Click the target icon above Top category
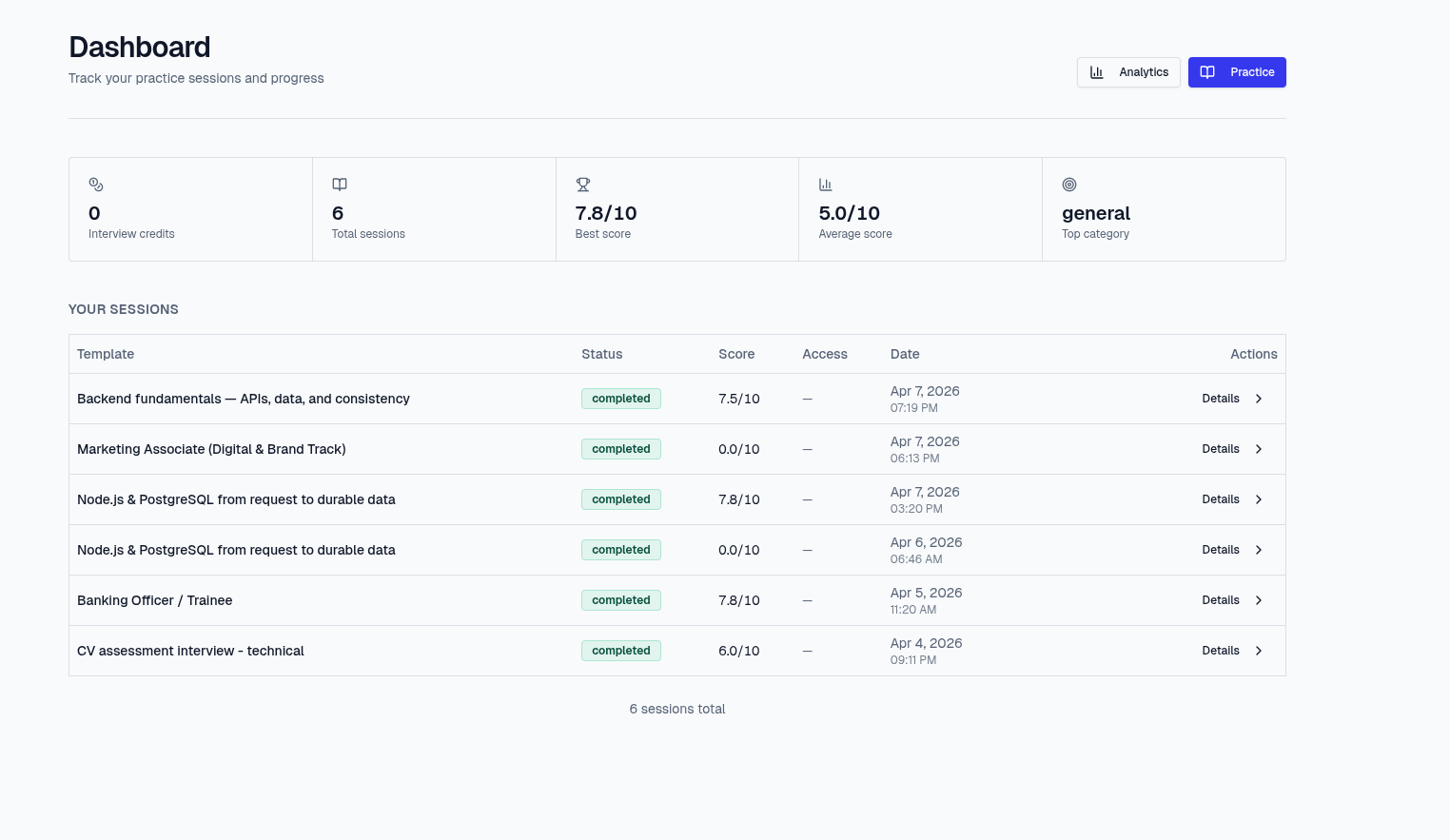The image size is (1450, 840). (1069, 185)
